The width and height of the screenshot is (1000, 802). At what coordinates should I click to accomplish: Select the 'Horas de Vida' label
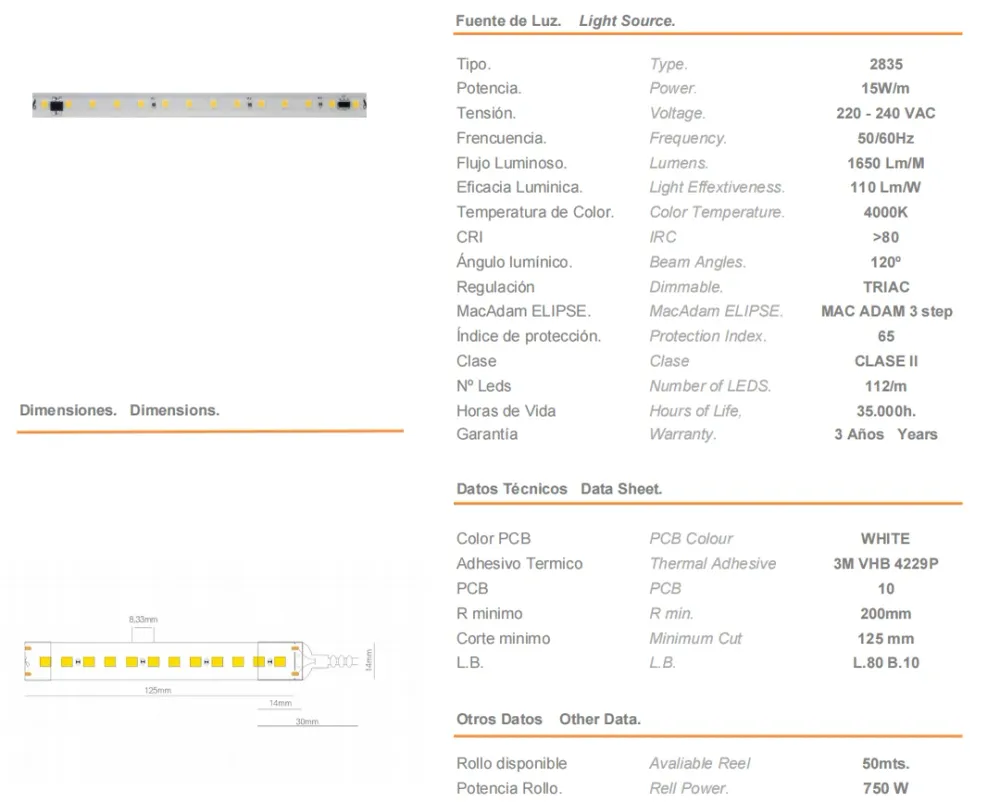[x=506, y=411]
